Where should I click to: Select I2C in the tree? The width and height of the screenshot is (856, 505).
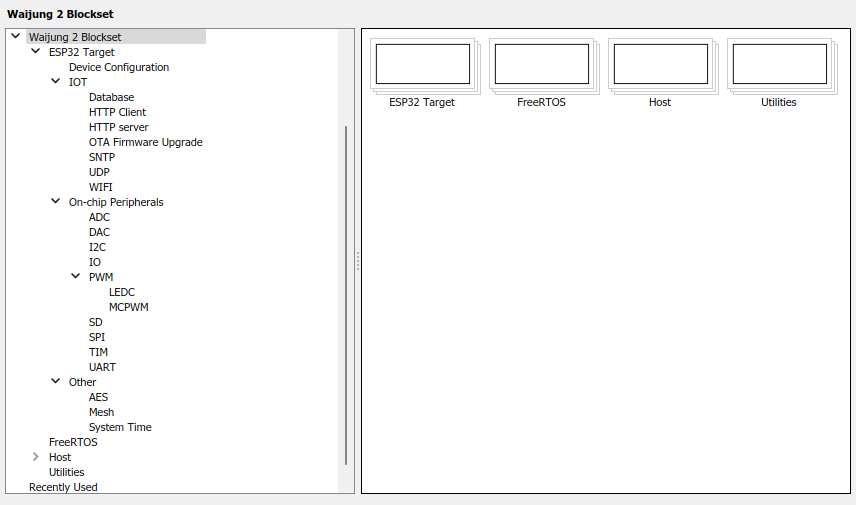tap(98, 247)
